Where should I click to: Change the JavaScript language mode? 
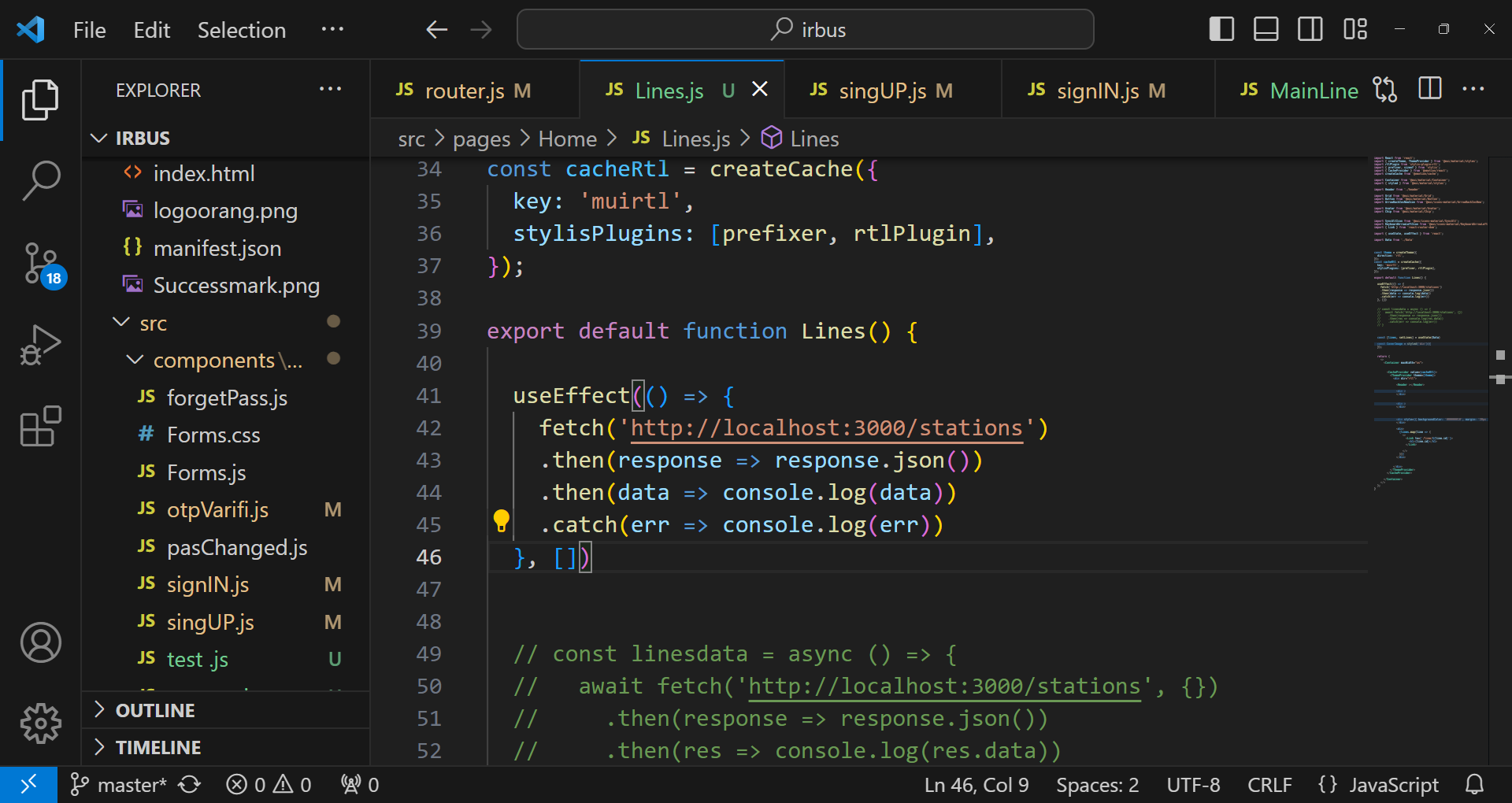(1392, 785)
